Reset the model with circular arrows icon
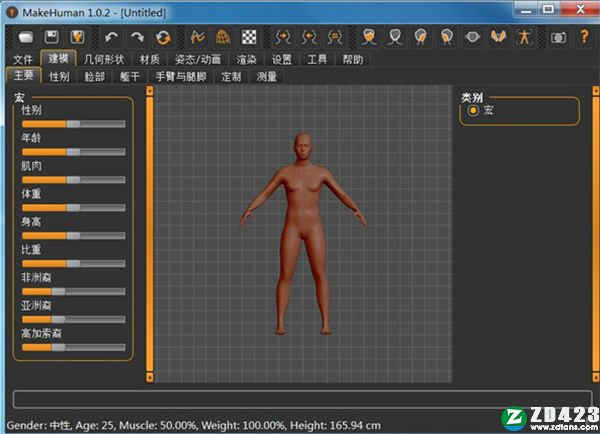Screen dimensions: 600x434 pos(163,38)
